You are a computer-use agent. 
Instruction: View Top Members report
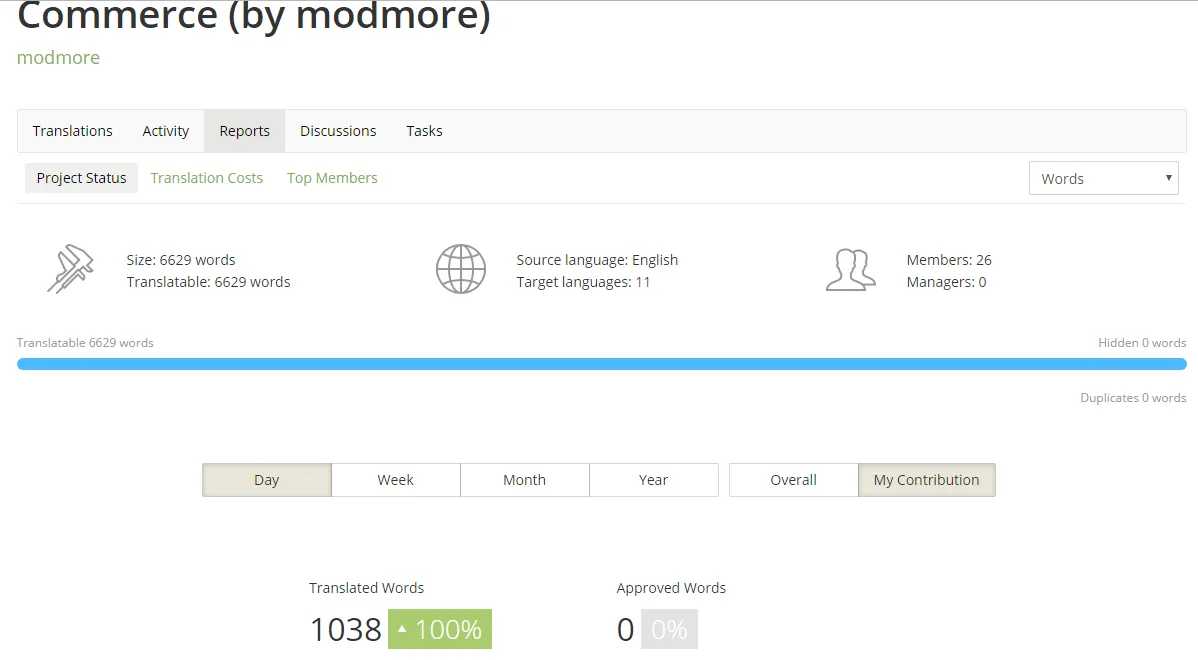coord(332,178)
